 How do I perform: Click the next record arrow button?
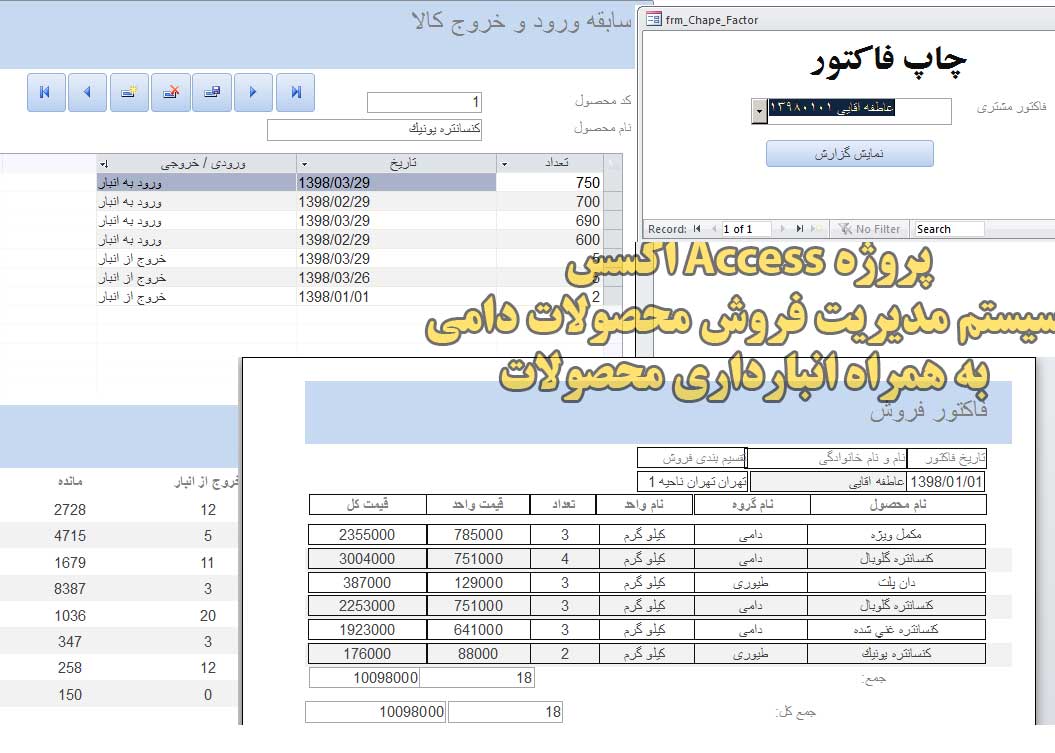click(x=254, y=92)
